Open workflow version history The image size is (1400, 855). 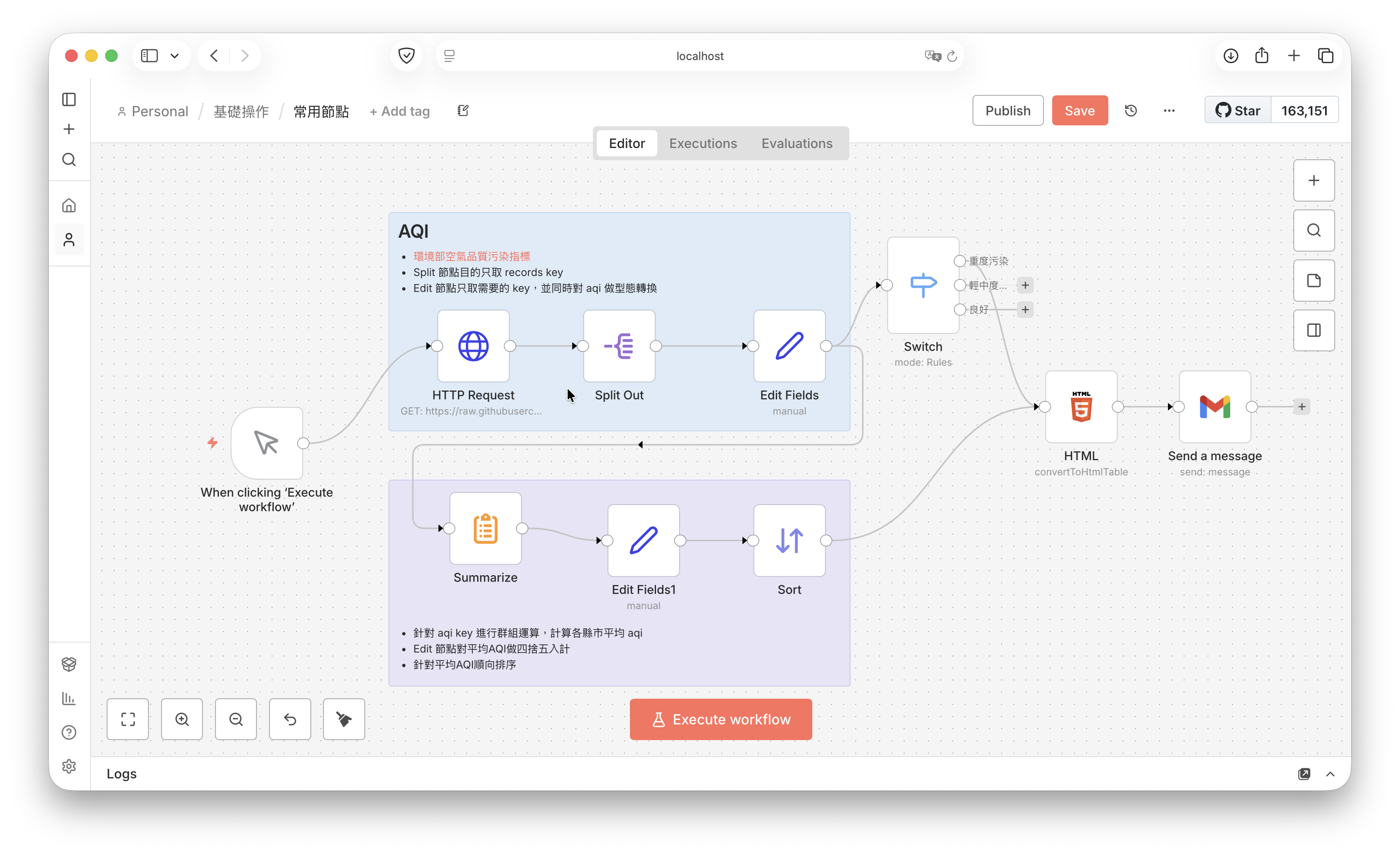[1131, 110]
